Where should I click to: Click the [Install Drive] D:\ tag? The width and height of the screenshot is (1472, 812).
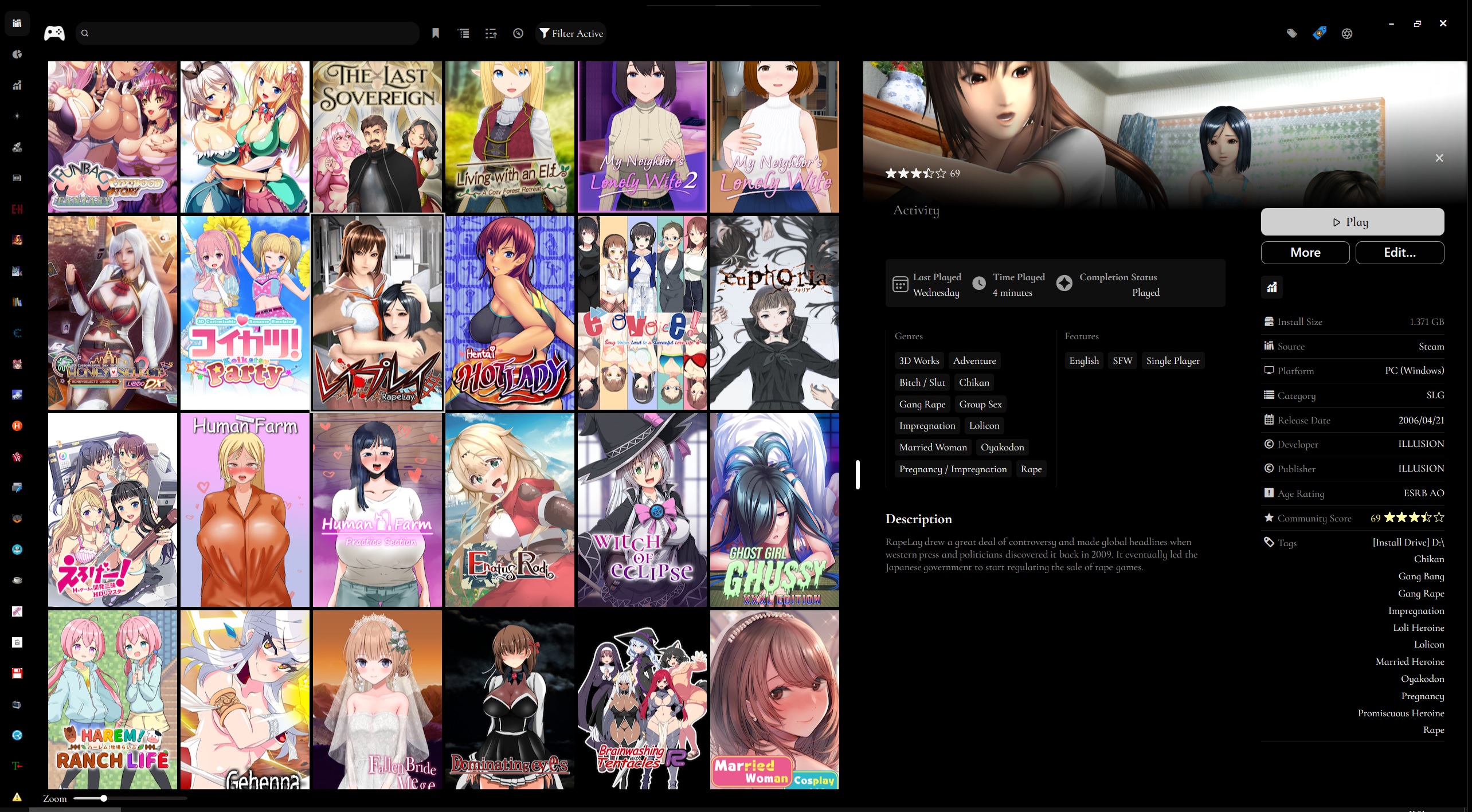[x=1408, y=542]
